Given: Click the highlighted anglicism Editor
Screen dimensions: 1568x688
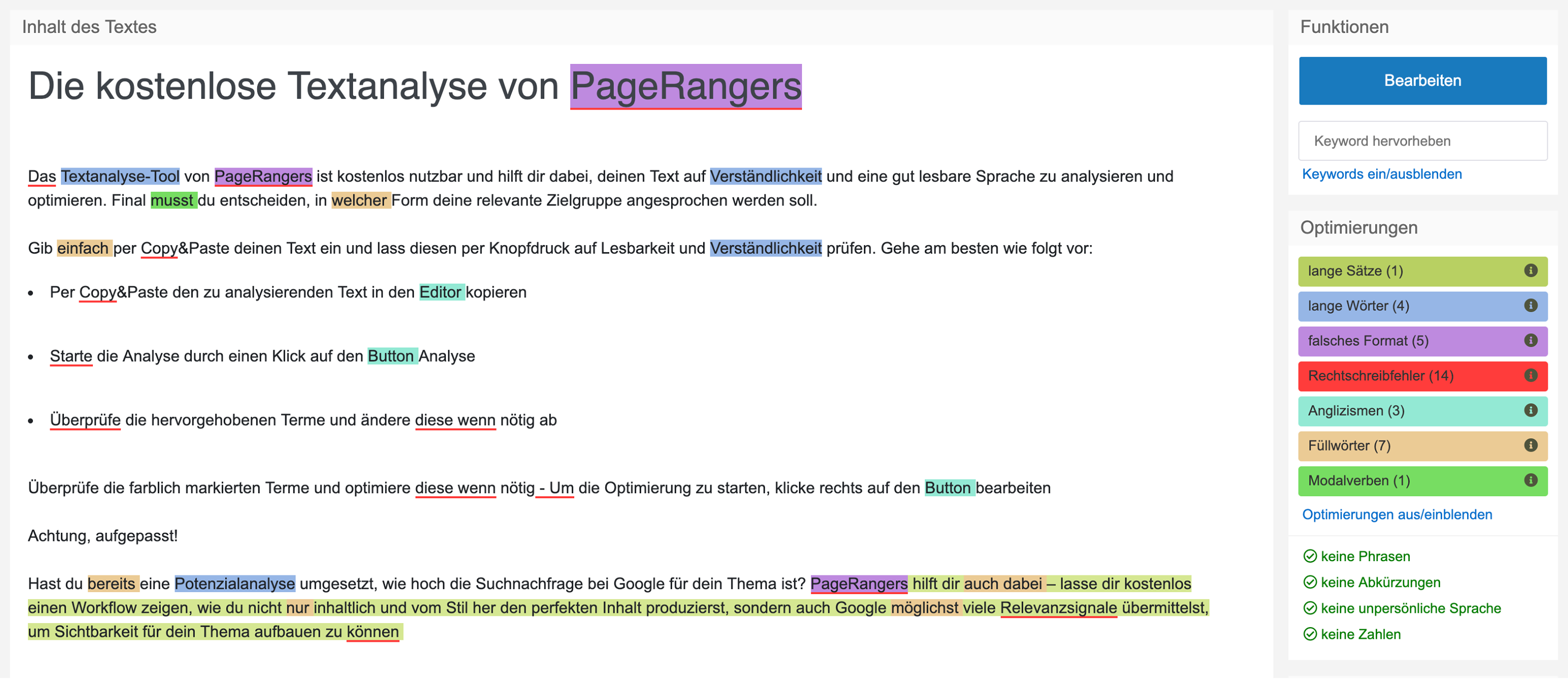Looking at the screenshot, I should click(441, 292).
